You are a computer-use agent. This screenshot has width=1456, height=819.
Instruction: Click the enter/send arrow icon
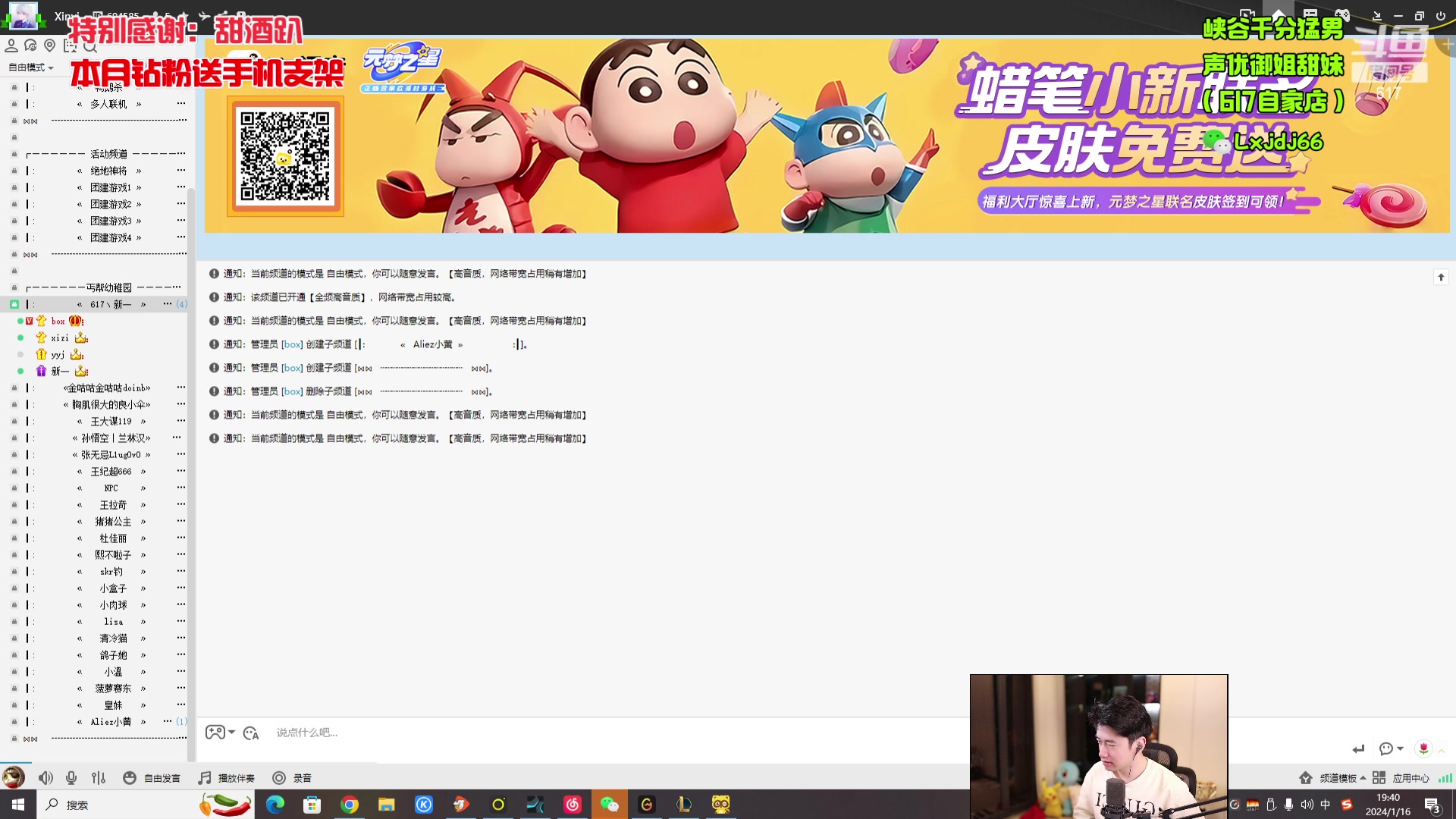click(1358, 749)
